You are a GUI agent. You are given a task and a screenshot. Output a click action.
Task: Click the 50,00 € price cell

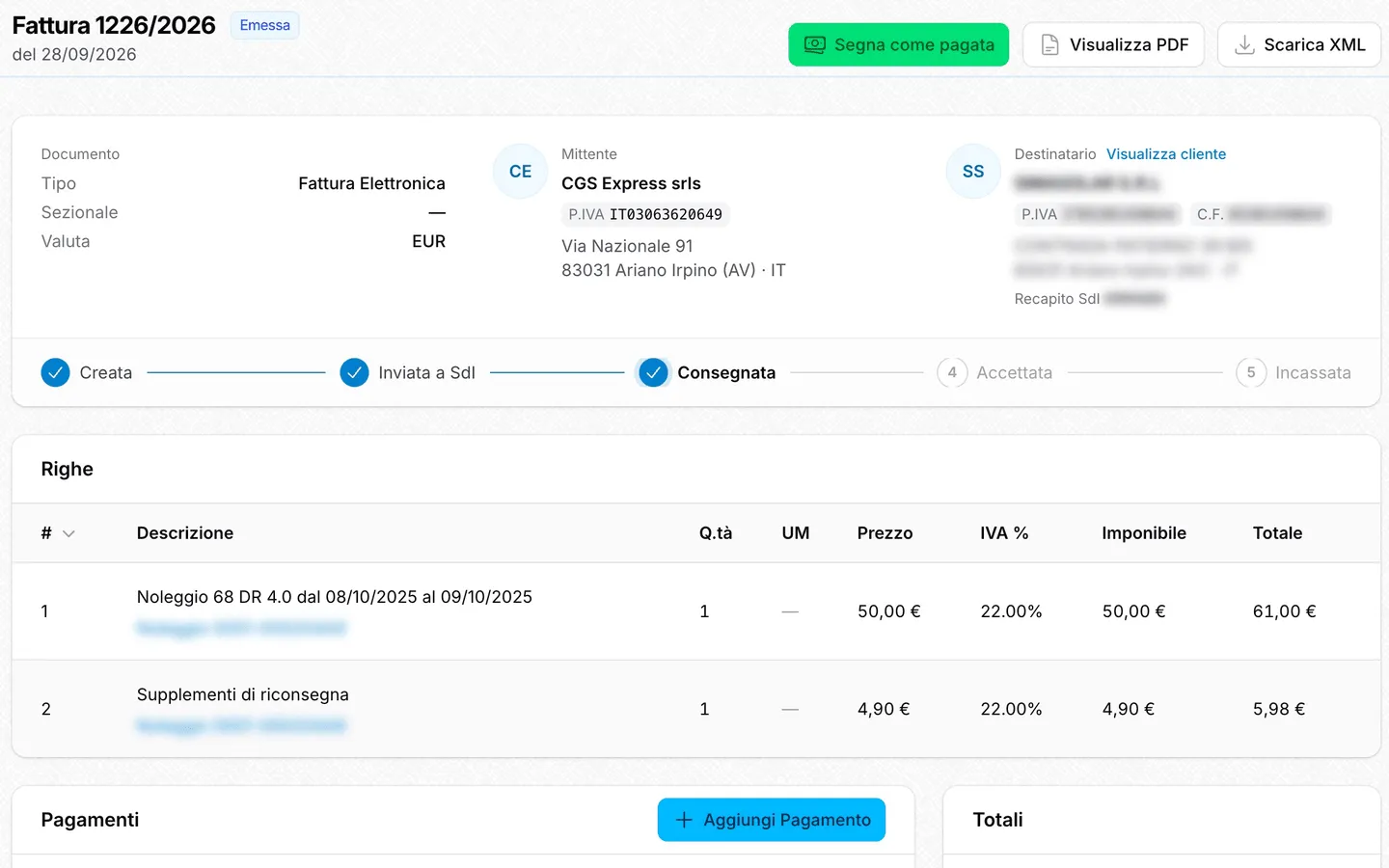(888, 611)
